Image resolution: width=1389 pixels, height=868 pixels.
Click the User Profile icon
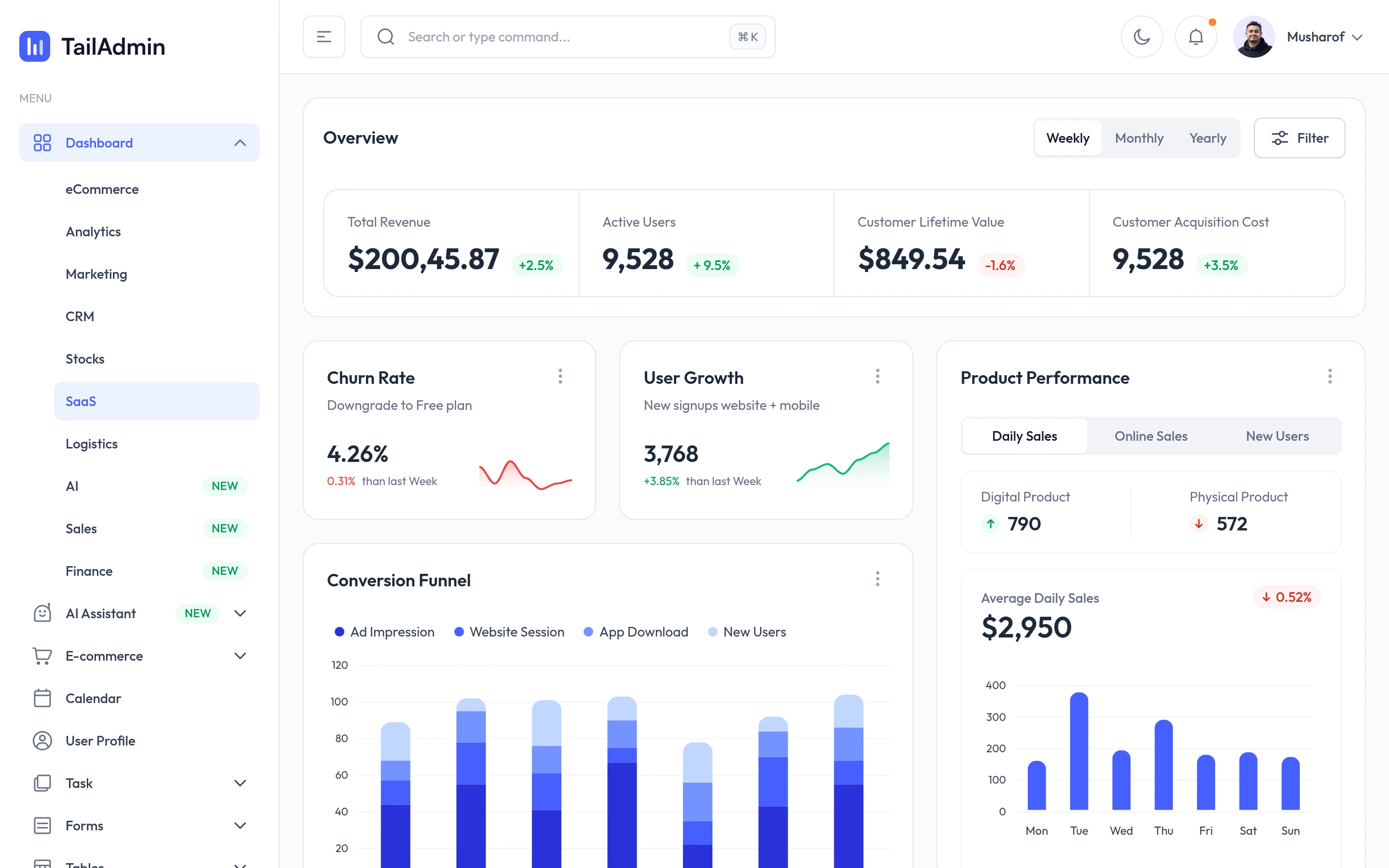pyautogui.click(x=42, y=741)
